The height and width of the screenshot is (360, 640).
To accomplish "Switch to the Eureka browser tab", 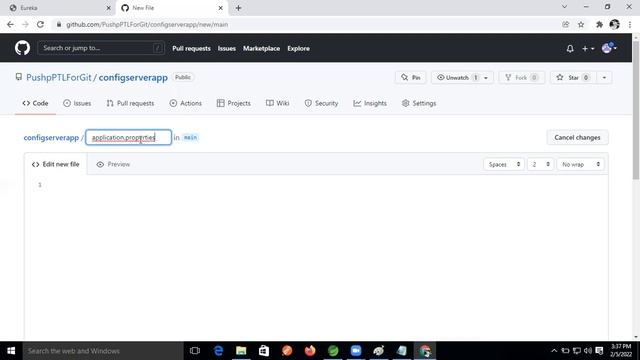I will (x=60, y=8).
